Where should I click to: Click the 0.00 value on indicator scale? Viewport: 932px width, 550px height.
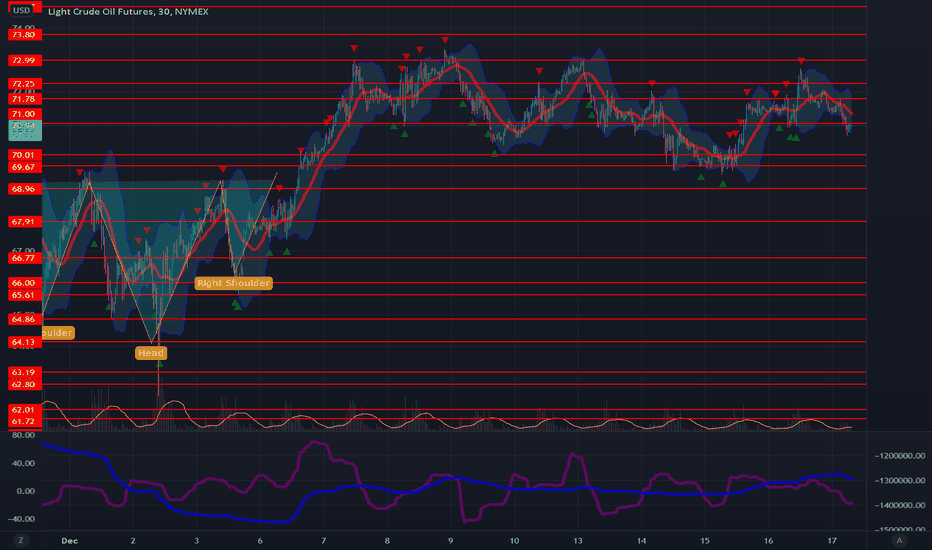[26, 491]
